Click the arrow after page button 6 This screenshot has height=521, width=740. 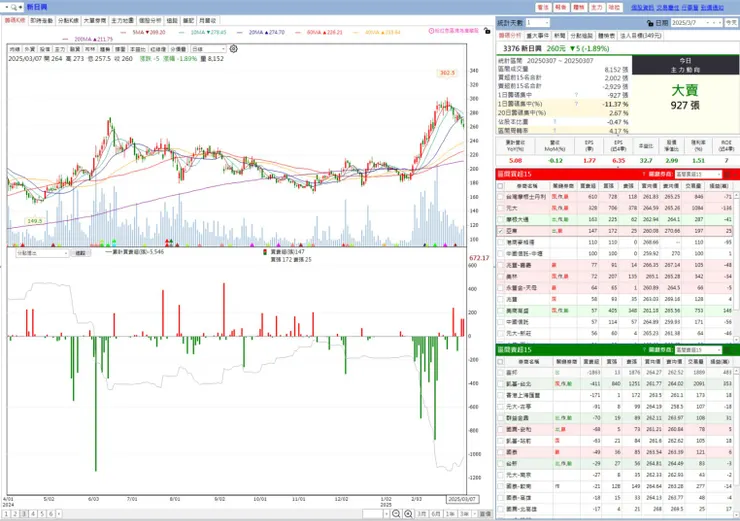tap(59, 514)
